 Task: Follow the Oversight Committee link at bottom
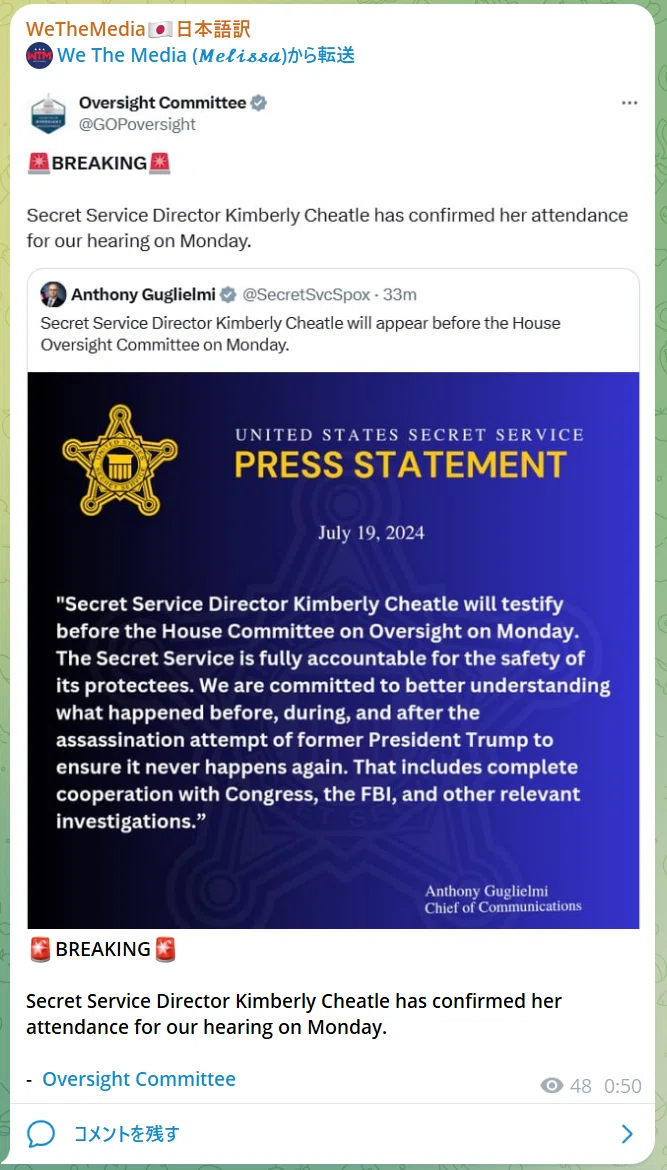(139, 1079)
